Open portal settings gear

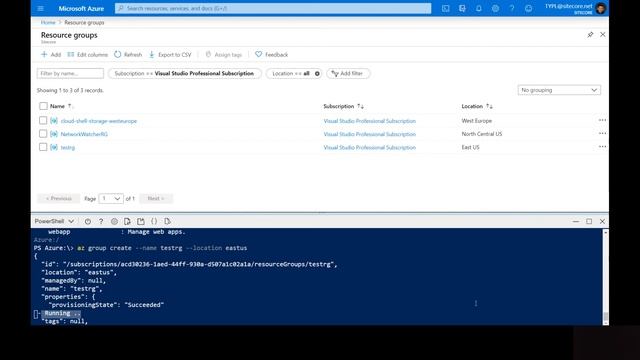(x=495, y=8)
